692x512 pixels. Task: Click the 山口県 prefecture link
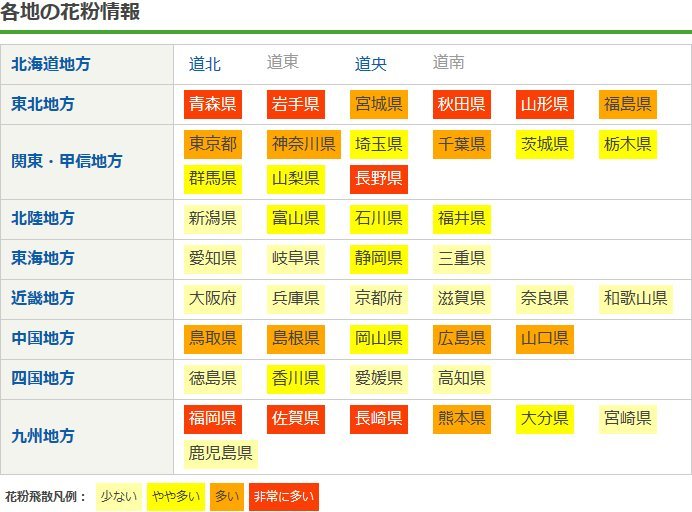click(x=545, y=338)
